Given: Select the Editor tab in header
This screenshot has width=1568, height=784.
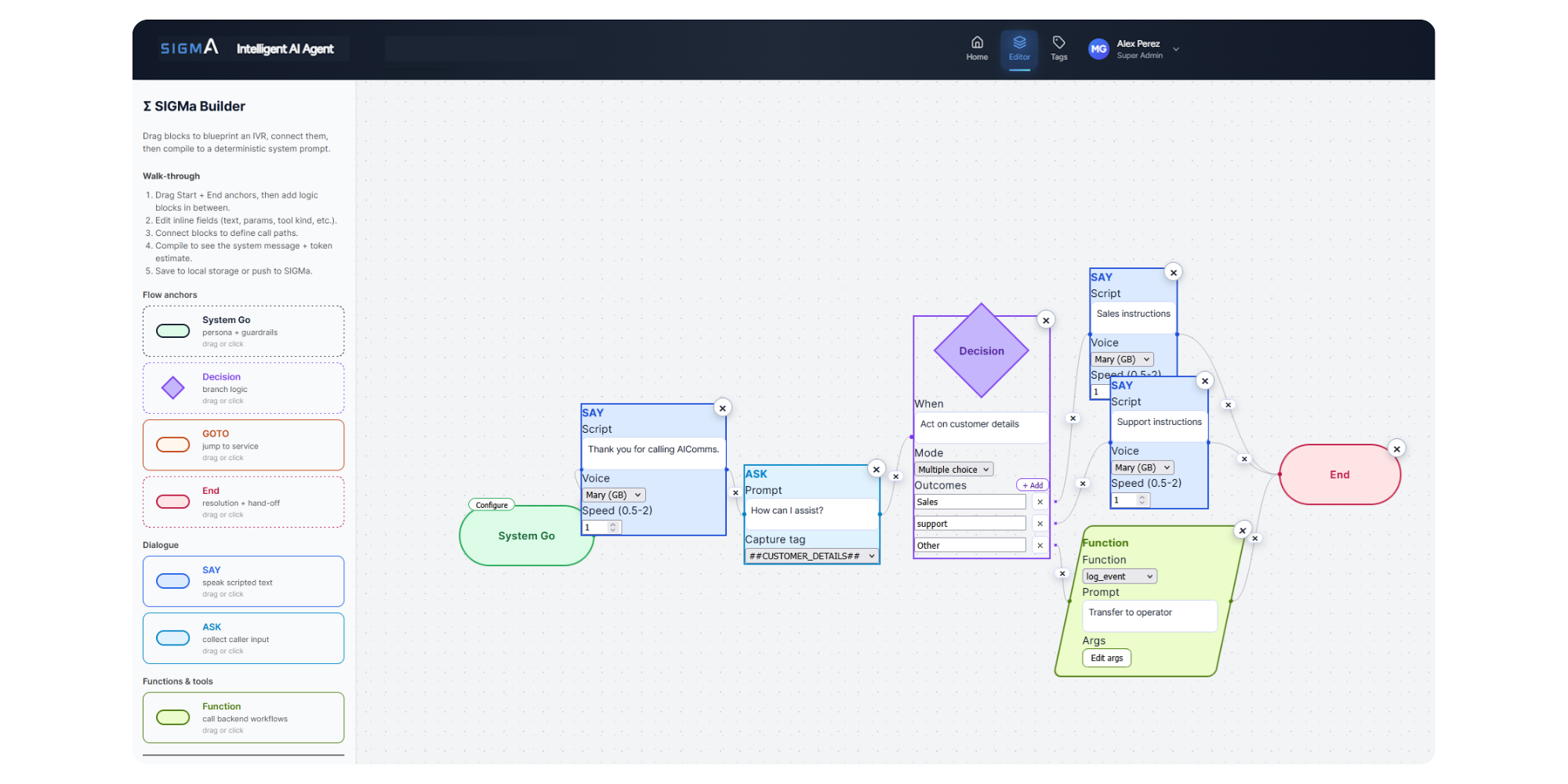Looking at the screenshot, I should tap(1019, 48).
